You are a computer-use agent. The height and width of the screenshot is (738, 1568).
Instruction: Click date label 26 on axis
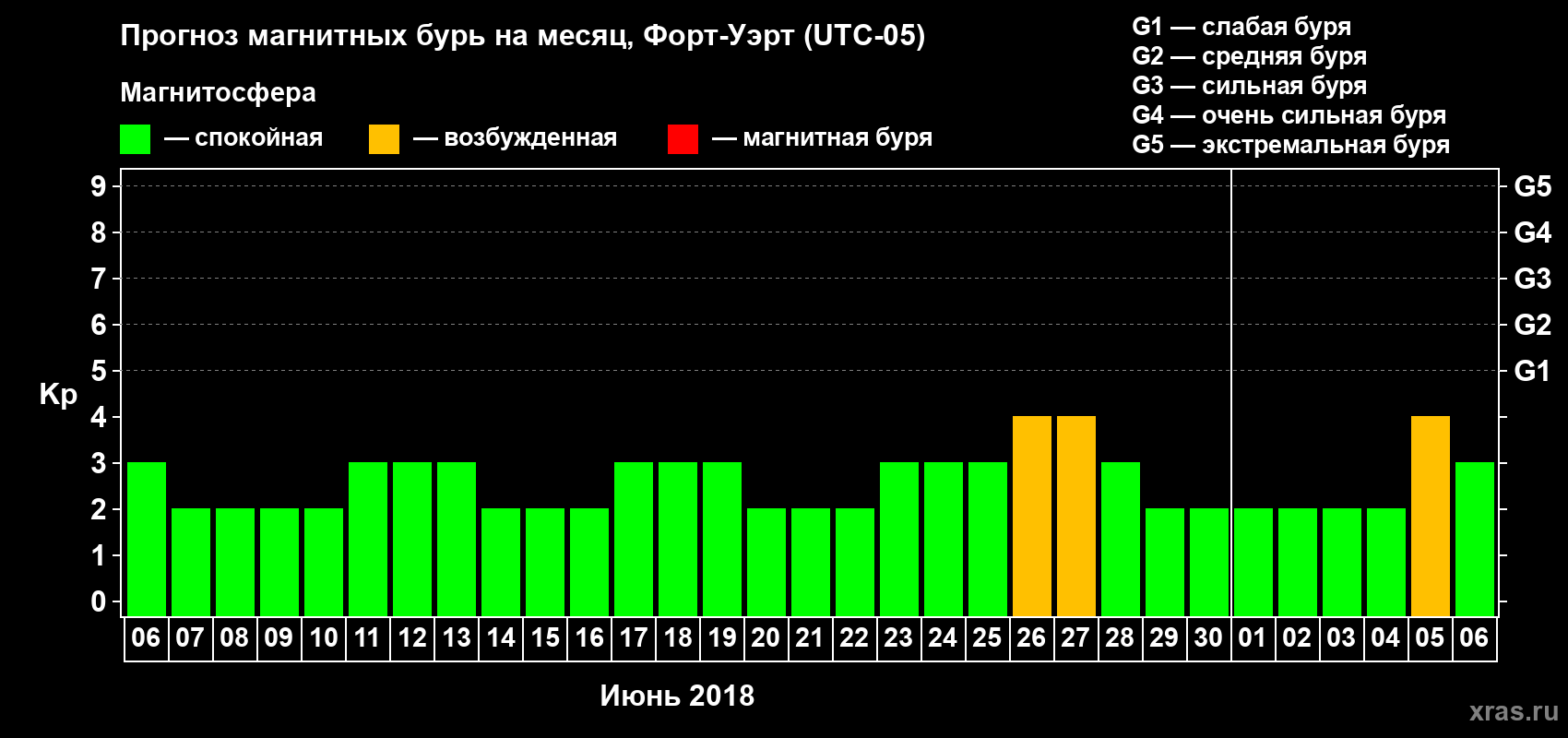1031,638
